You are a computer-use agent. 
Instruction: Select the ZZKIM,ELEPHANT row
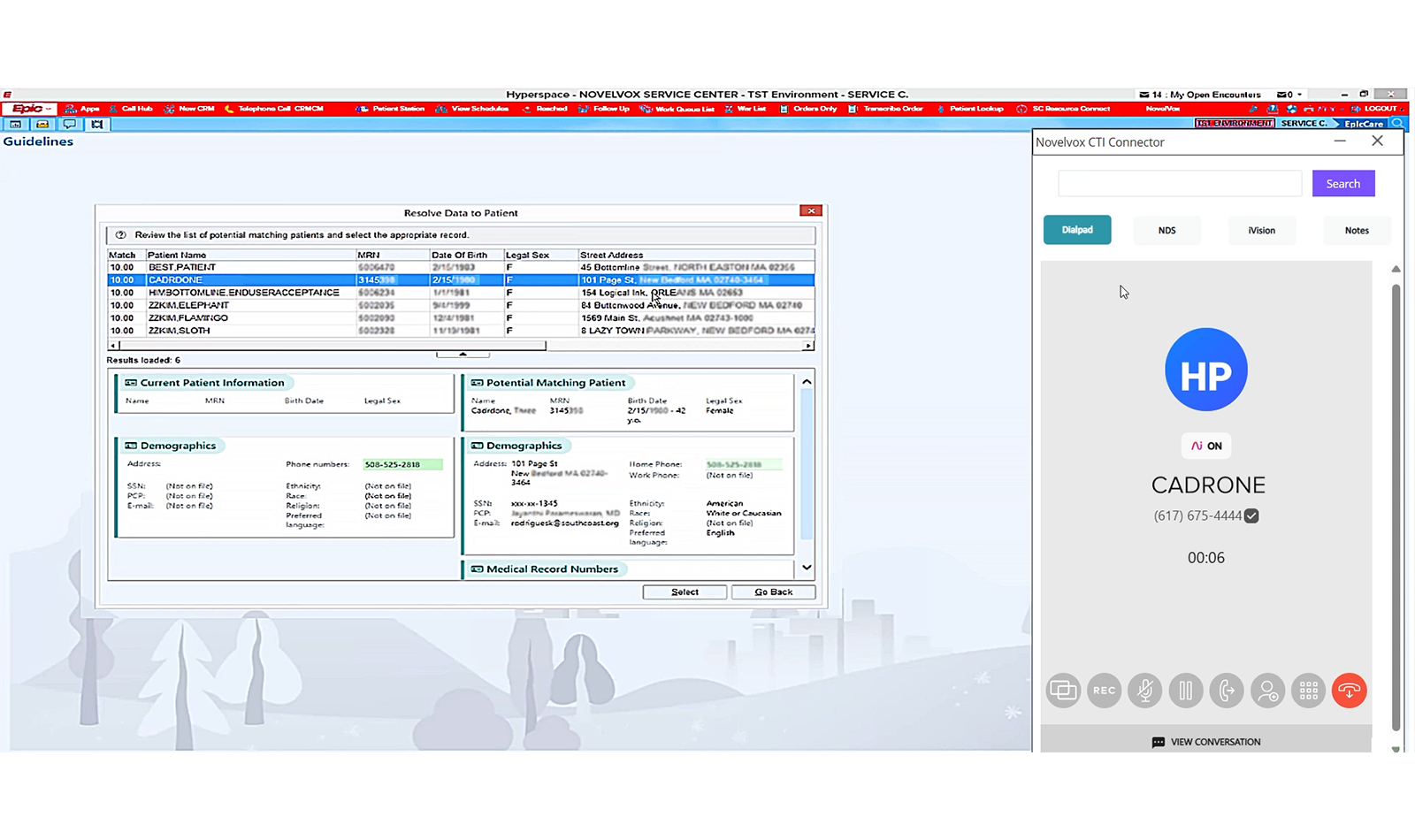[x=460, y=305]
